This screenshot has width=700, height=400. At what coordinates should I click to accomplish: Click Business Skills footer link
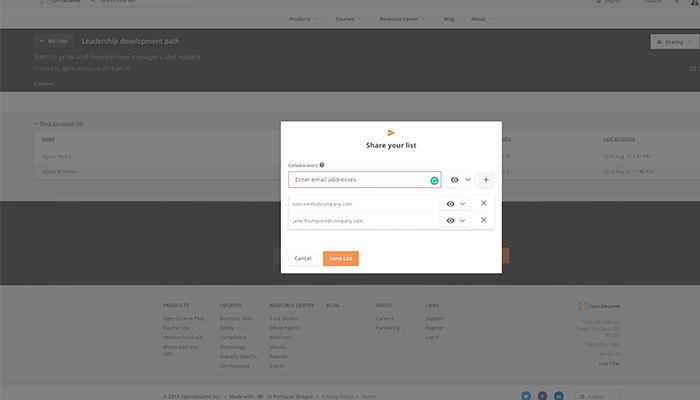[236, 319]
